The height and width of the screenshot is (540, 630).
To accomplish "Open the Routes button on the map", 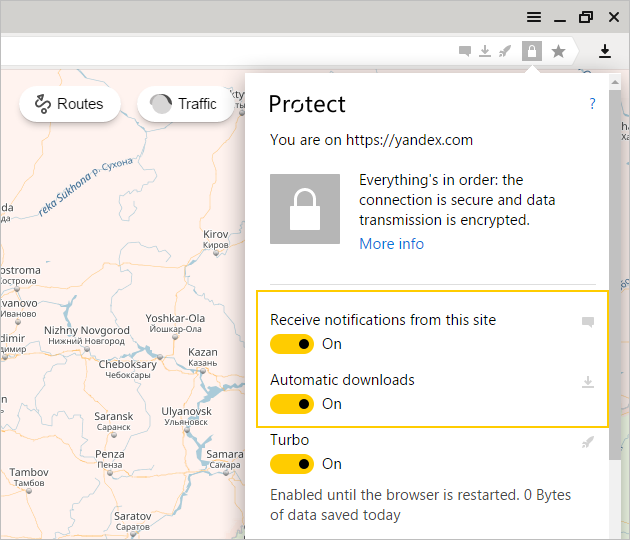I will click(x=70, y=104).
